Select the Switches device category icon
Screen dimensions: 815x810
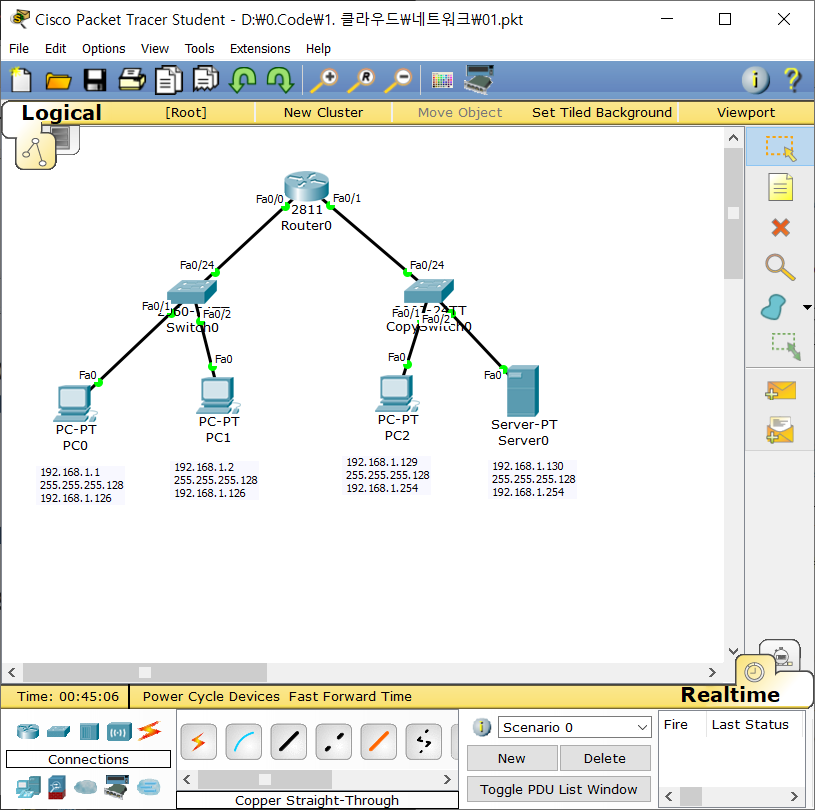pos(58,731)
